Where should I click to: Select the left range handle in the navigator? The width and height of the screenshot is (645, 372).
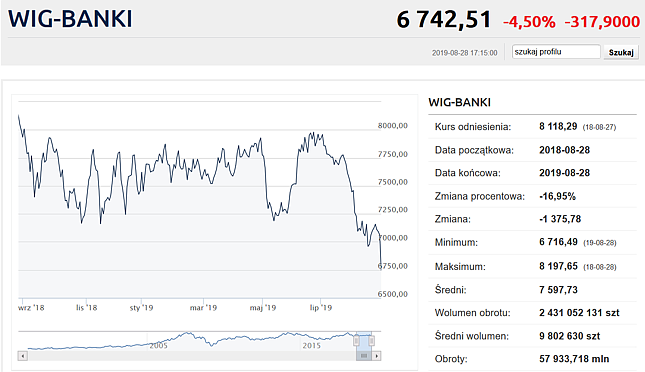[x=356, y=340]
